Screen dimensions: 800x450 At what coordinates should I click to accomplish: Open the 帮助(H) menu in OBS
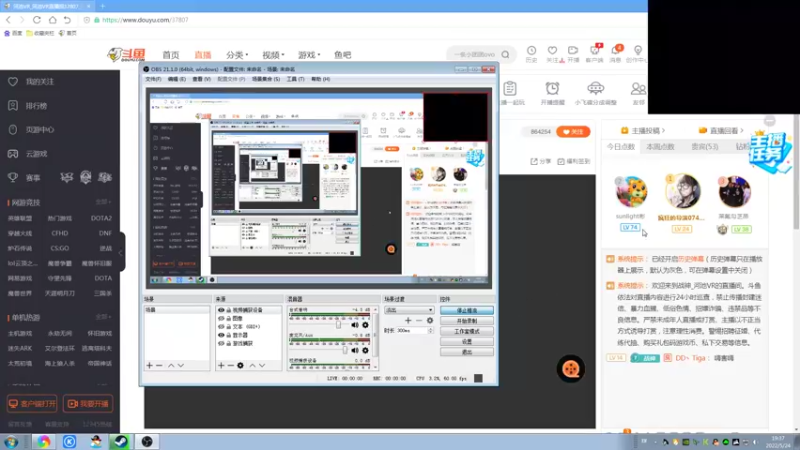tap(320, 79)
